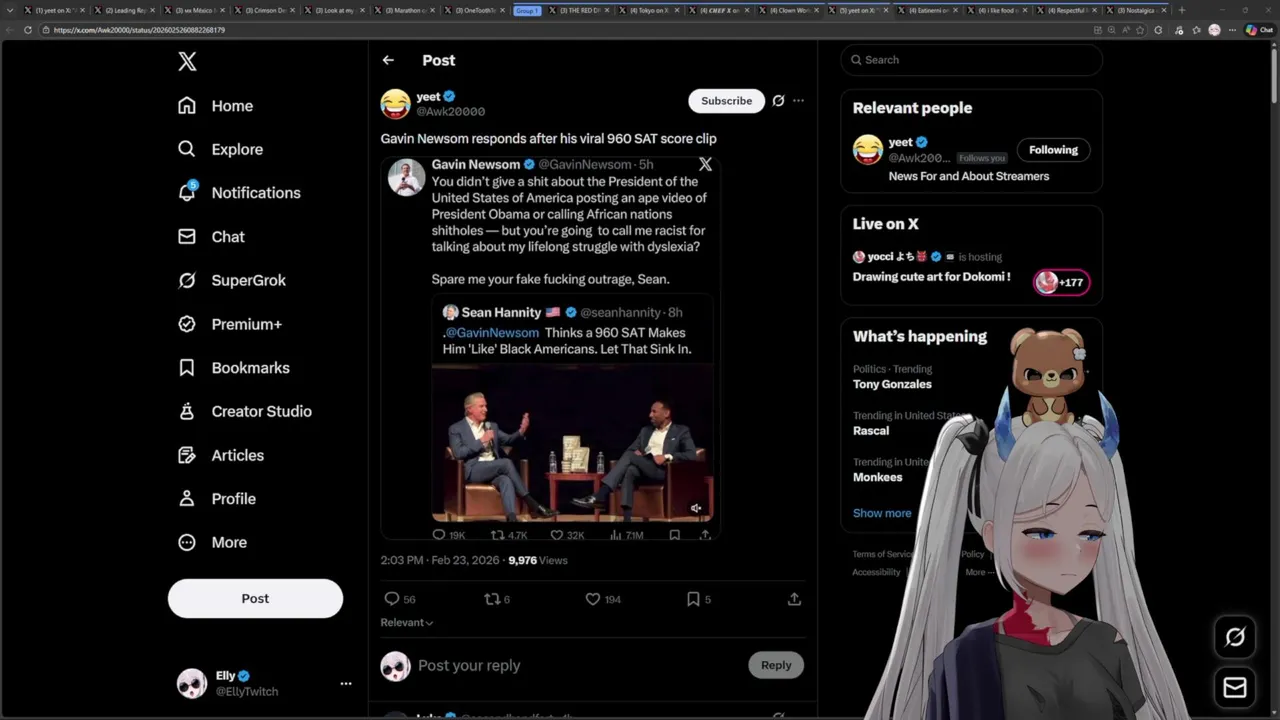1280x720 pixels.
Task: Open Gavin Newsom's quoted post avatar
Action: pyautogui.click(x=406, y=177)
